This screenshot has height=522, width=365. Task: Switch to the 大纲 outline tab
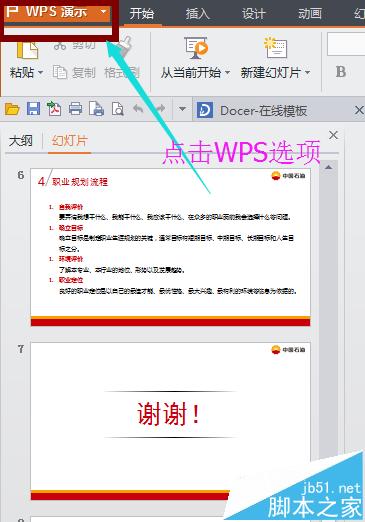[x=21, y=141]
